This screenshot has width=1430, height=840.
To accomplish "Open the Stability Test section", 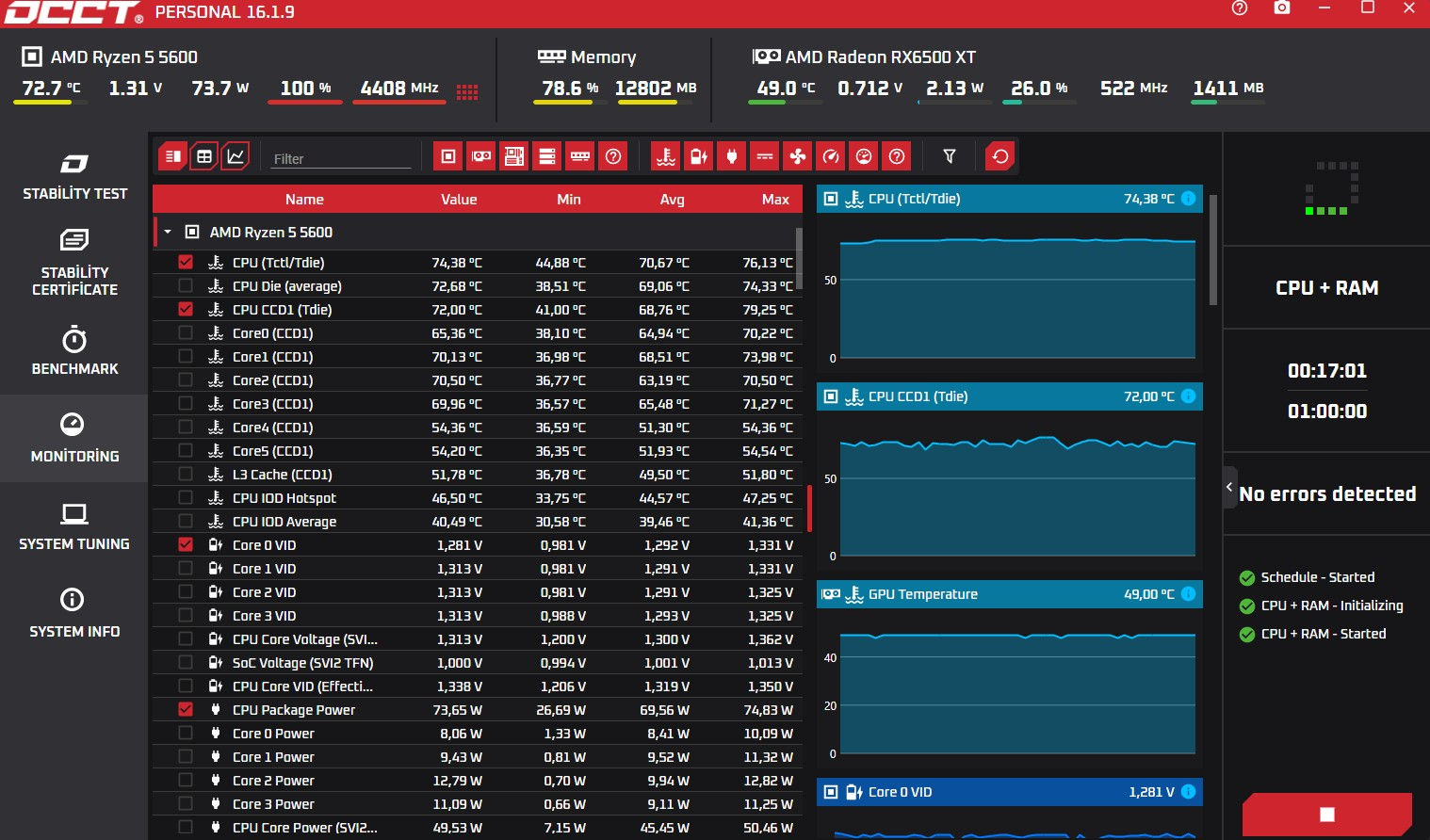I will [74, 176].
